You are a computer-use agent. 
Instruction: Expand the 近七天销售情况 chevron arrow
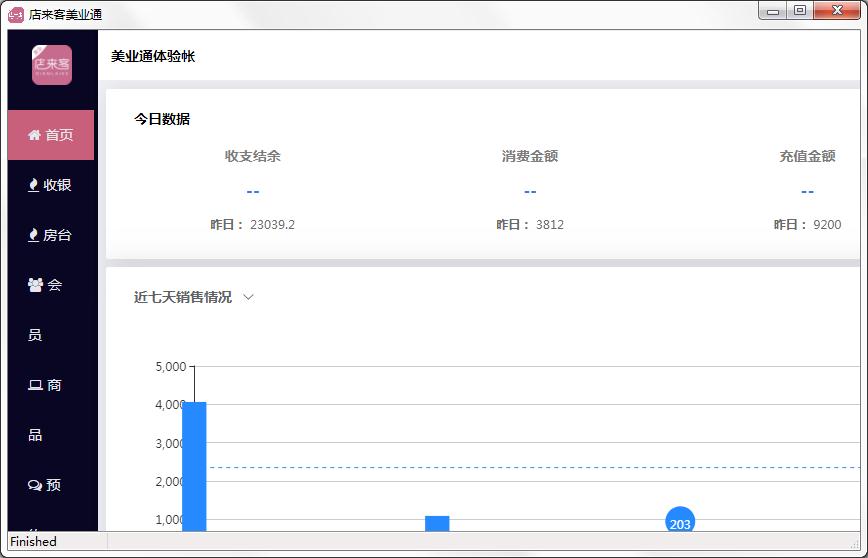249,297
